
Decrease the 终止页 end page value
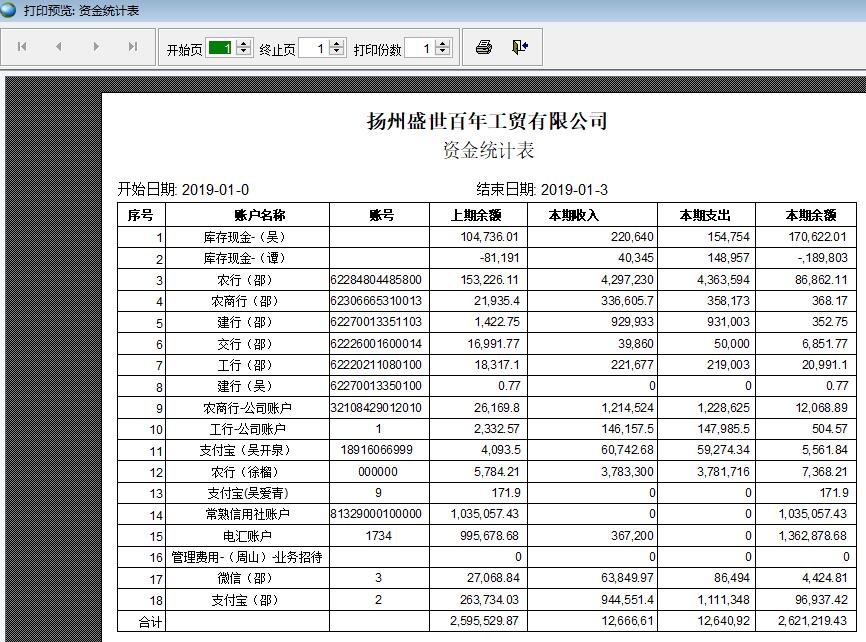[x=337, y=50]
